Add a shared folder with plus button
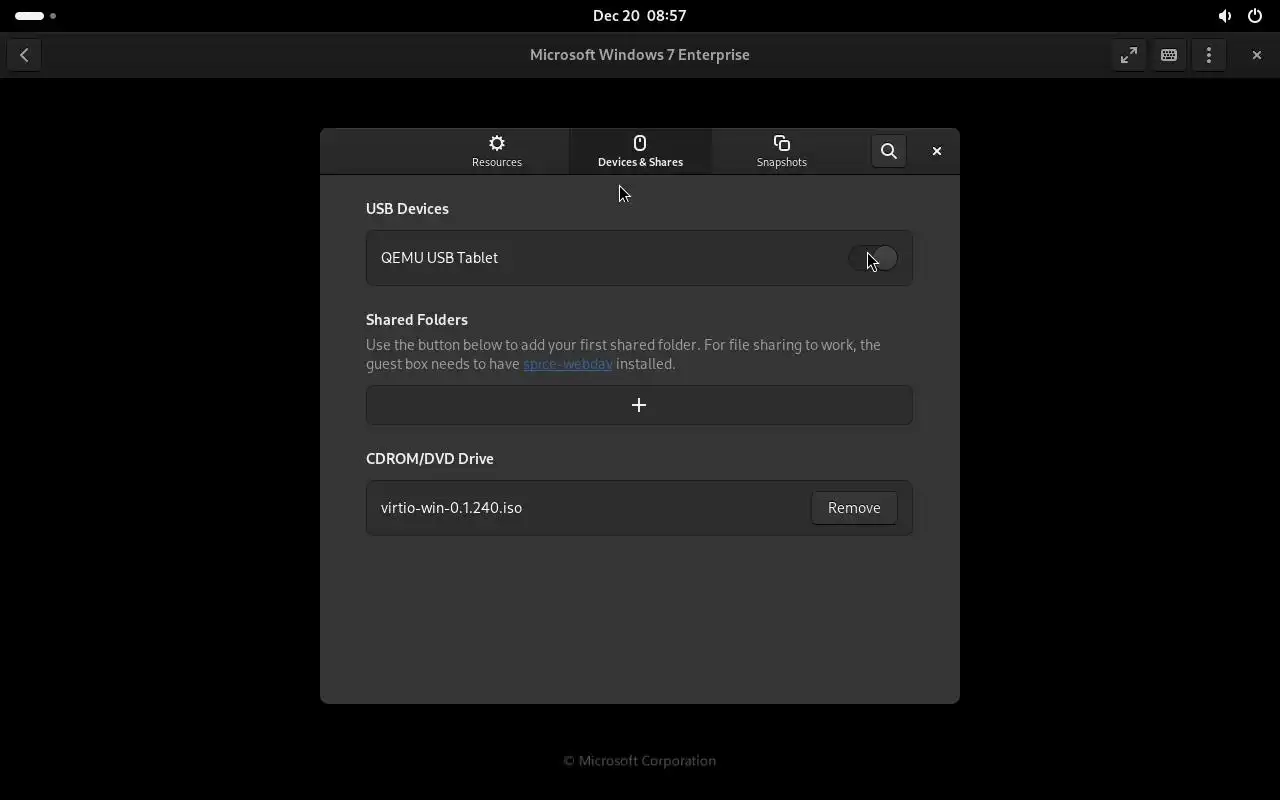This screenshot has width=1280, height=800. tap(639, 405)
